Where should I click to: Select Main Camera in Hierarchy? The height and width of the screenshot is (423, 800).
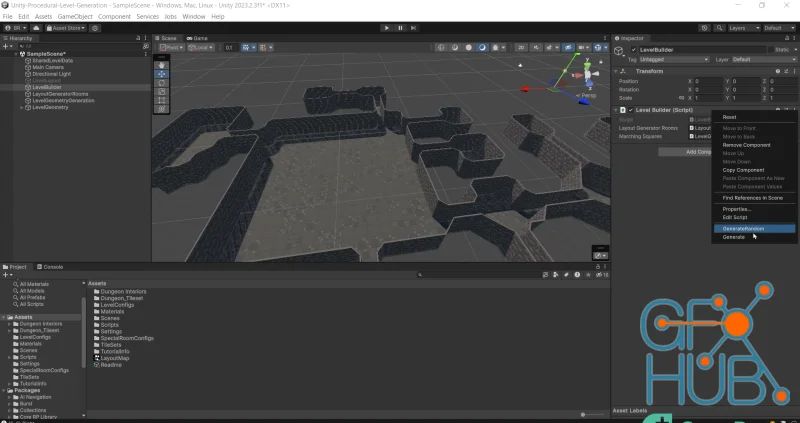(x=48, y=67)
